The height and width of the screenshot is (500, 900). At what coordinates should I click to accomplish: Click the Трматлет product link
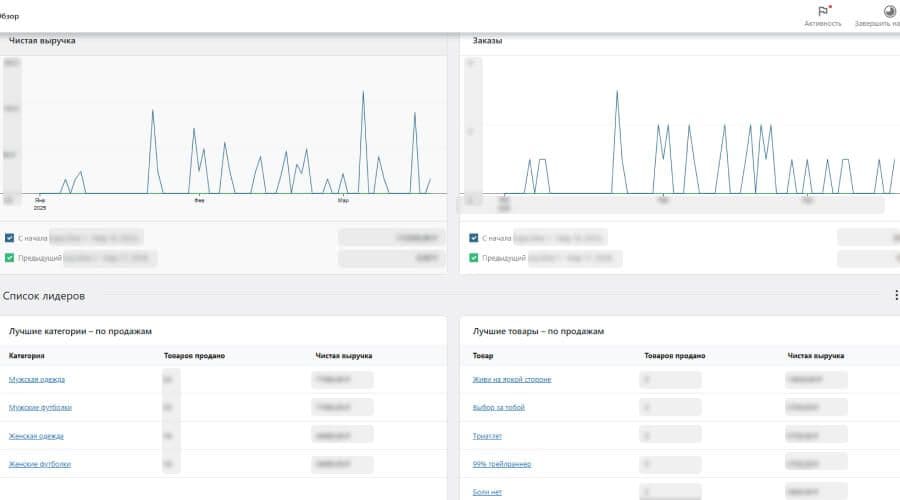[489, 436]
